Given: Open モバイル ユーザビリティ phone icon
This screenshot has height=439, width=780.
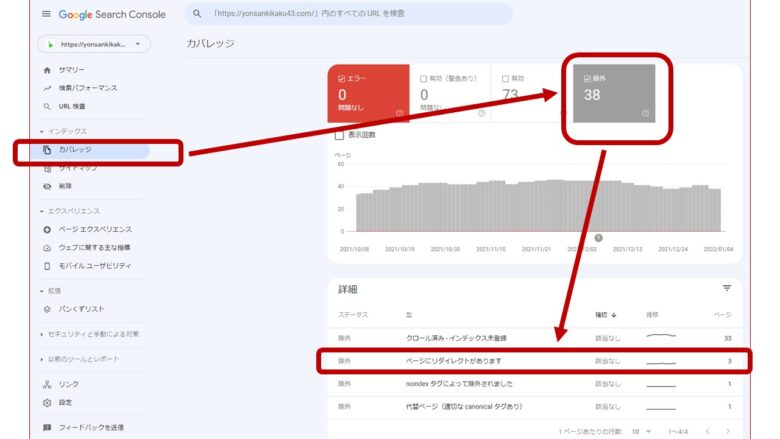Looking at the screenshot, I should coord(47,266).
